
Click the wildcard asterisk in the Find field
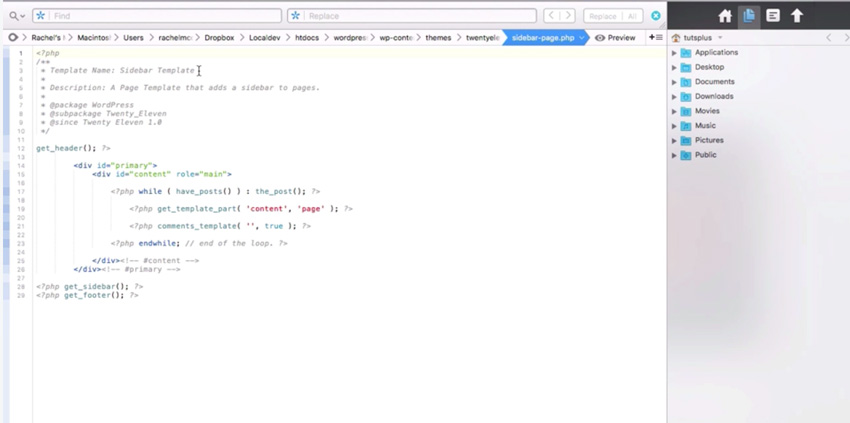pyautogui.click(x=41, y=16)
